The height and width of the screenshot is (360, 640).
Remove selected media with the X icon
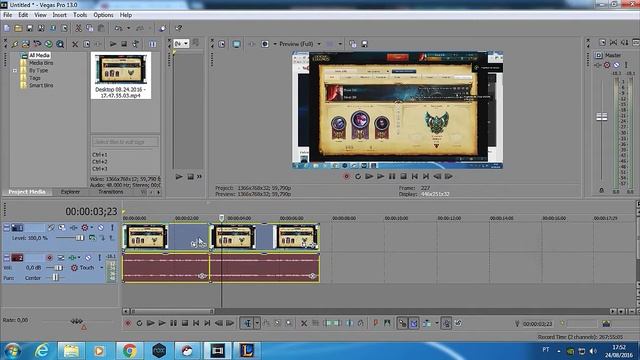pos(75,44)
